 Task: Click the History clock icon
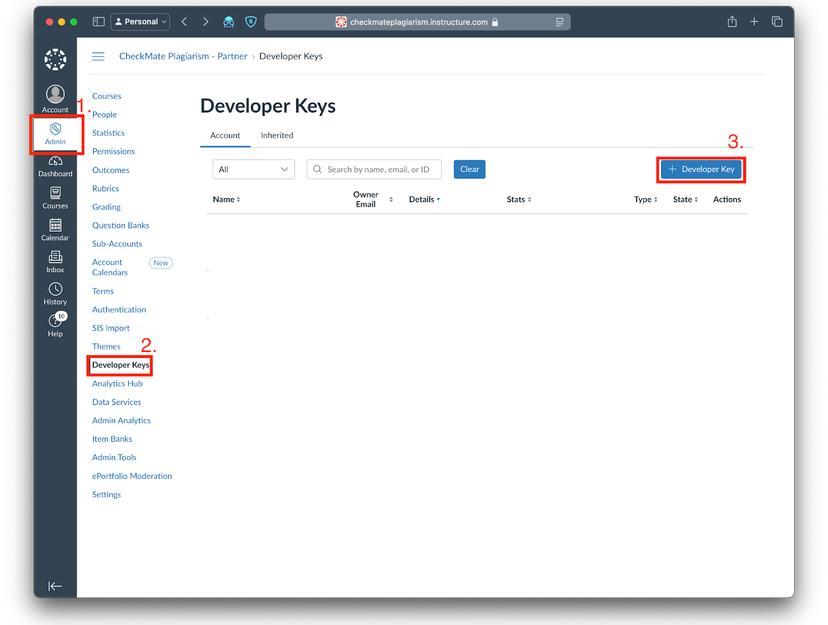(x=55, y=291)
